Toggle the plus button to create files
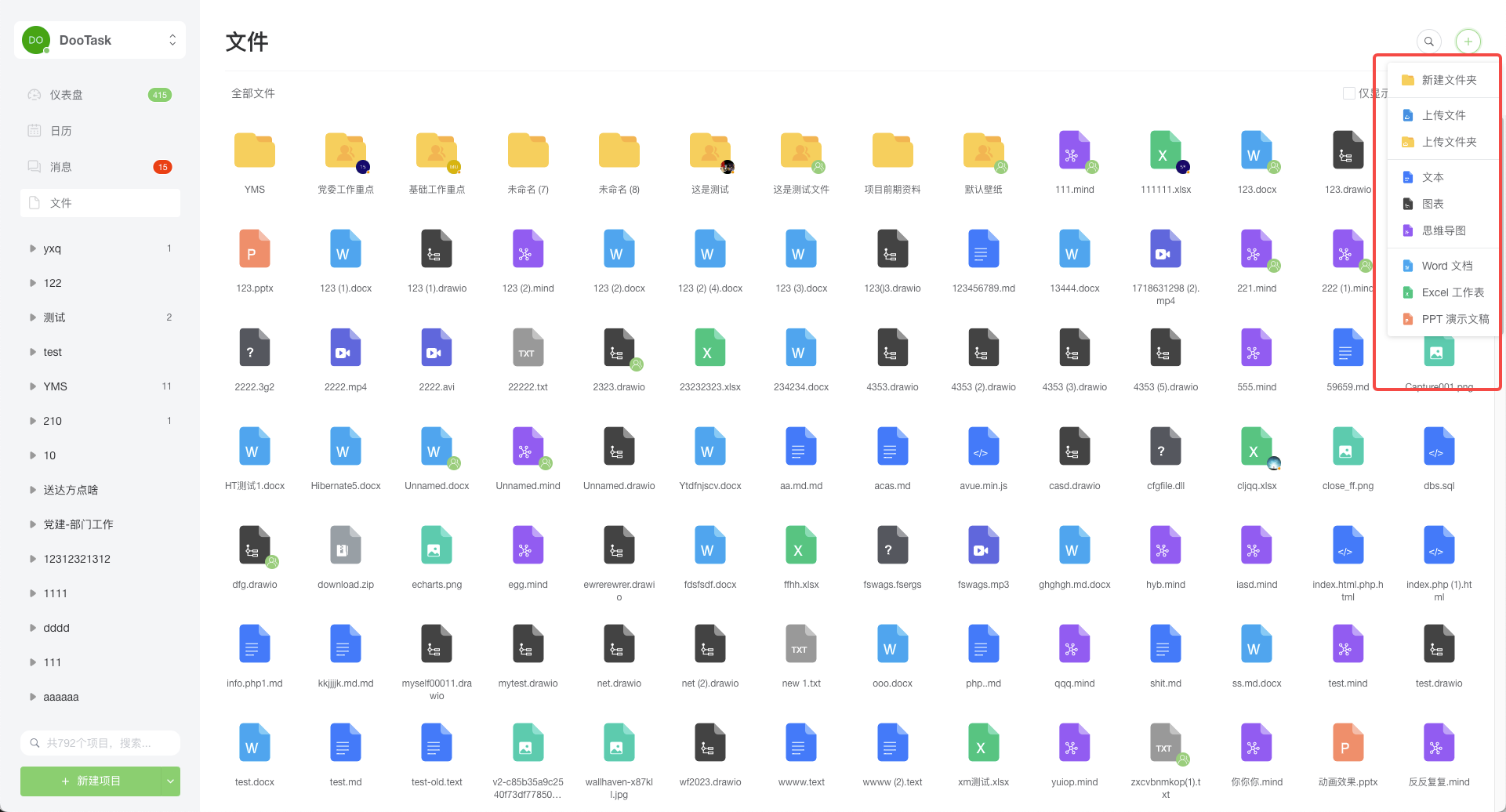1506x812 pixels. click(x=1468, y=41)
